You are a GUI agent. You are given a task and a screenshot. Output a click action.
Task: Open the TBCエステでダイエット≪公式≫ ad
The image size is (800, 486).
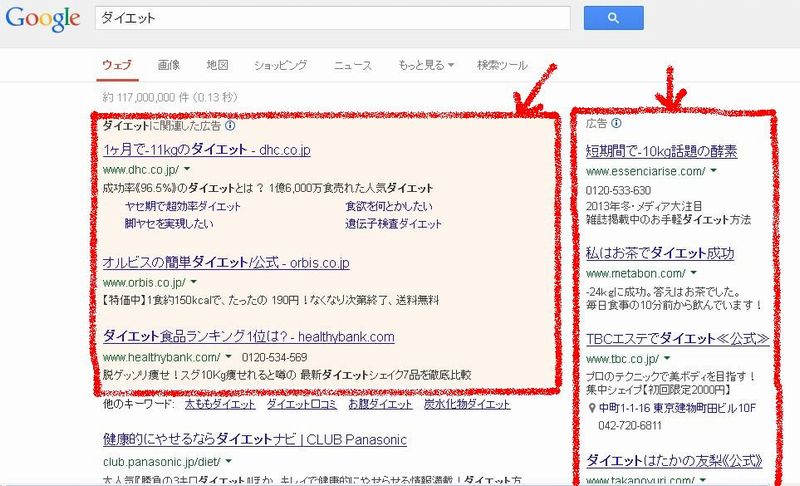[x=677, y=339]
